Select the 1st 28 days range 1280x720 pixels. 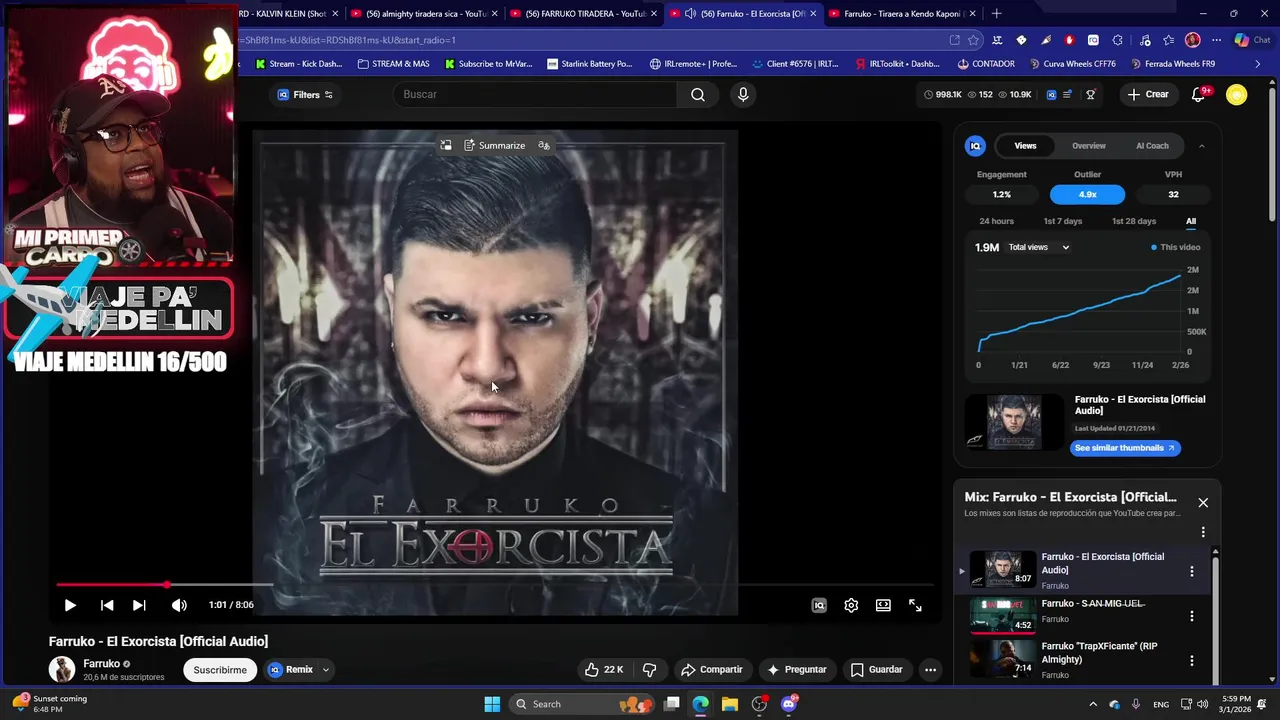tap(1134, 221)
